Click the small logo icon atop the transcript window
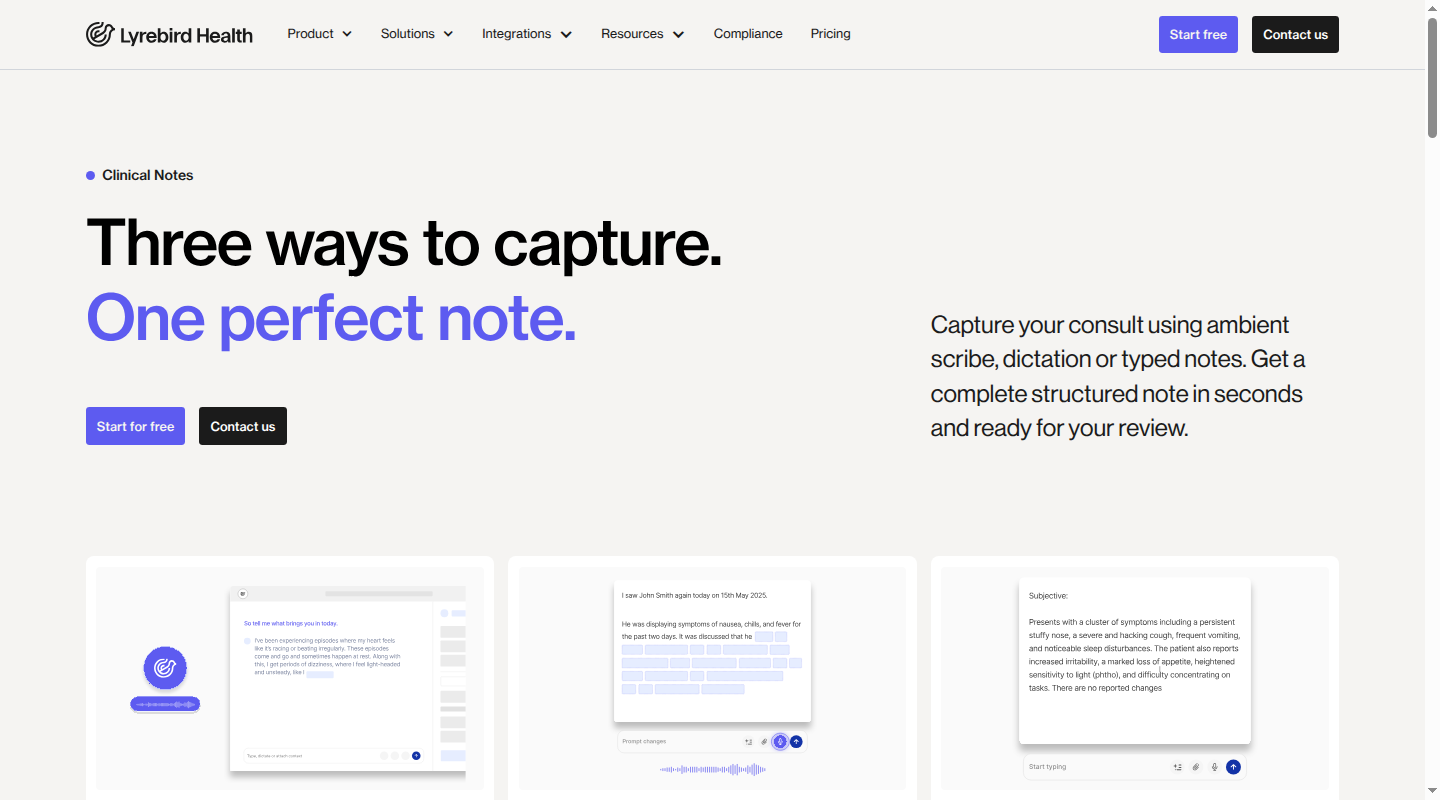 tap(242, 594)
